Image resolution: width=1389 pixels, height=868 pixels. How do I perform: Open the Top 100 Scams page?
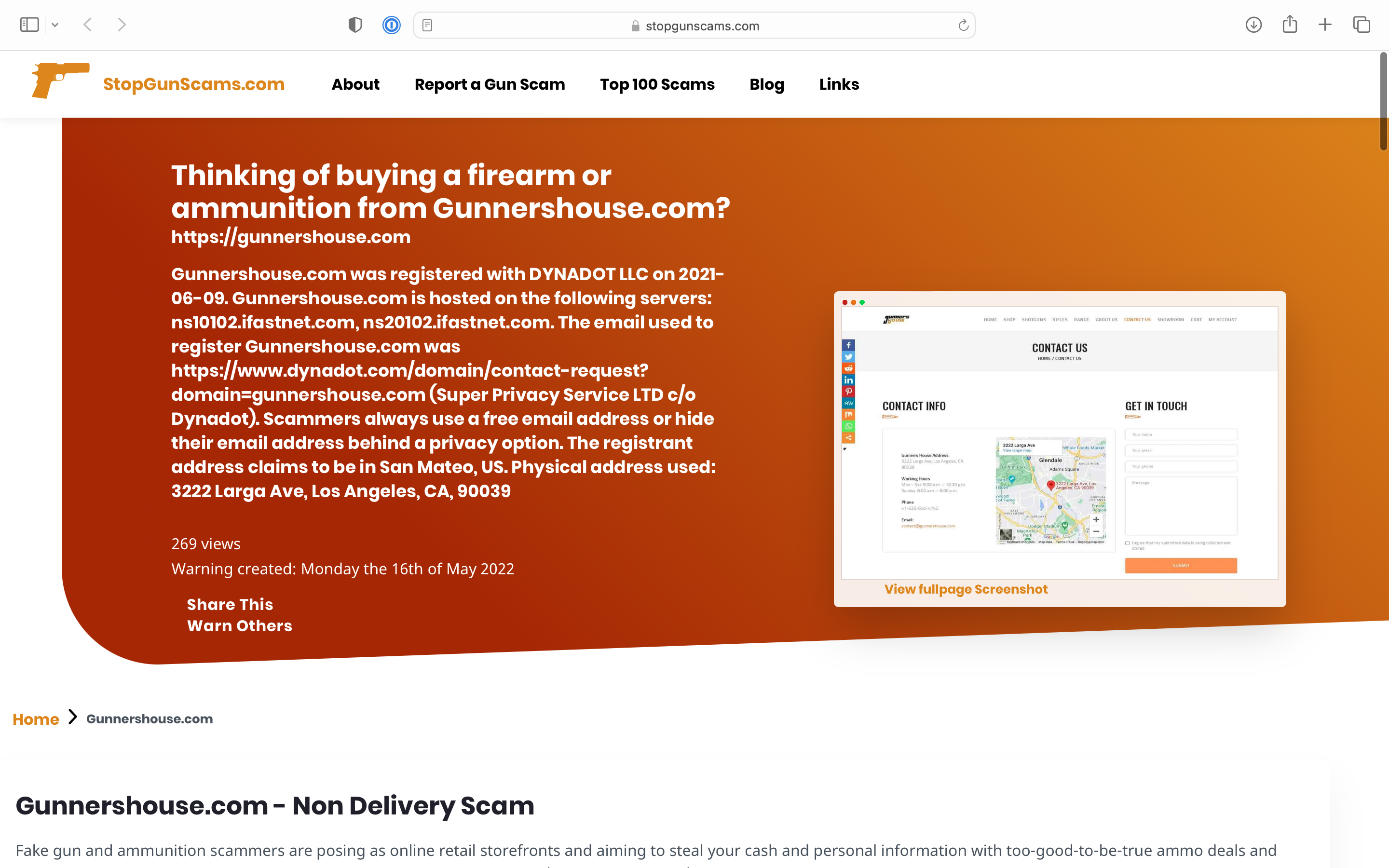tap(657, 84)
